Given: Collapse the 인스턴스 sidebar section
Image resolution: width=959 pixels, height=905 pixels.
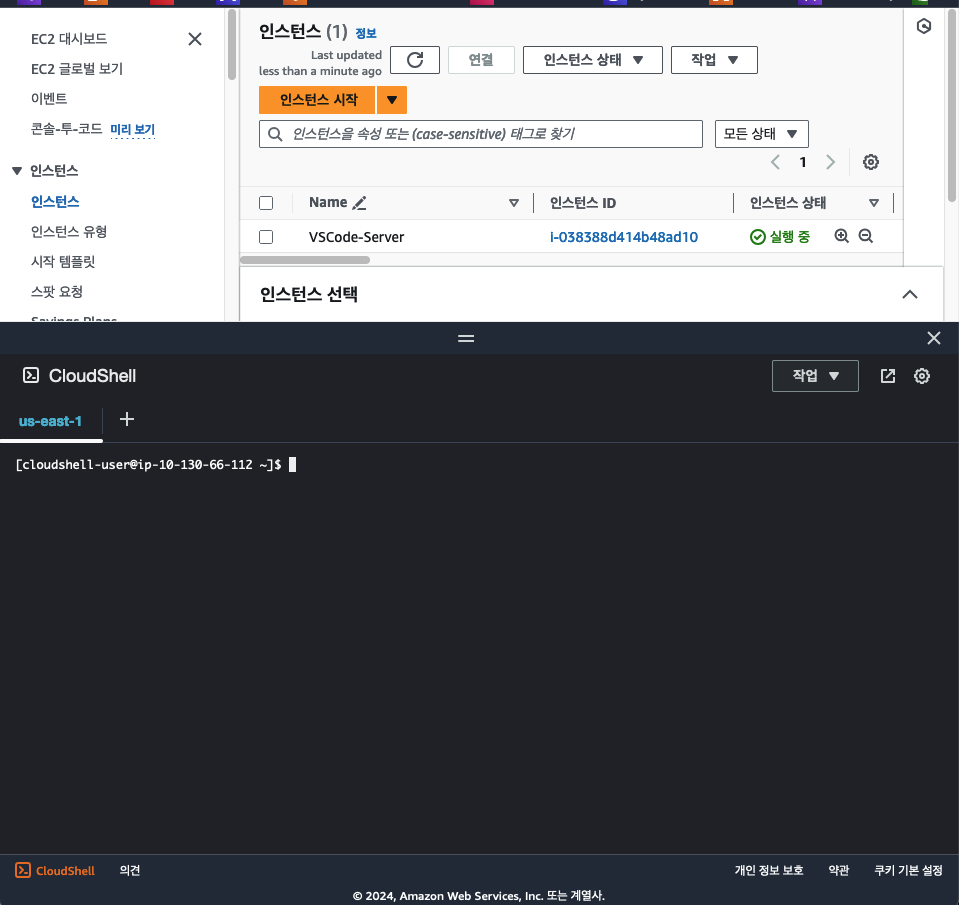Looking at the screenshot, I should tap(17, 171).
